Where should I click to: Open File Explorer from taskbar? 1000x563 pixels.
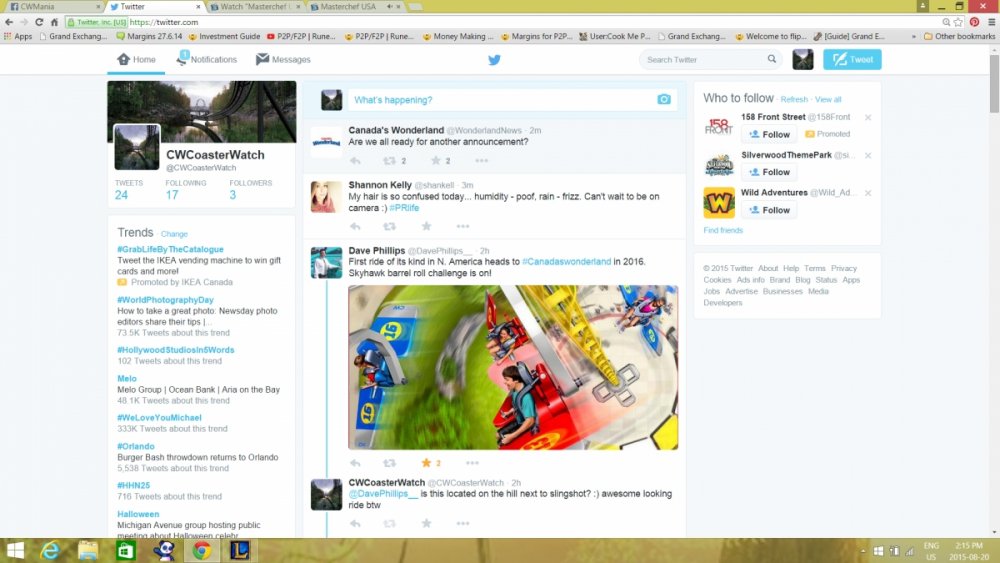click(x=87, y=550)
